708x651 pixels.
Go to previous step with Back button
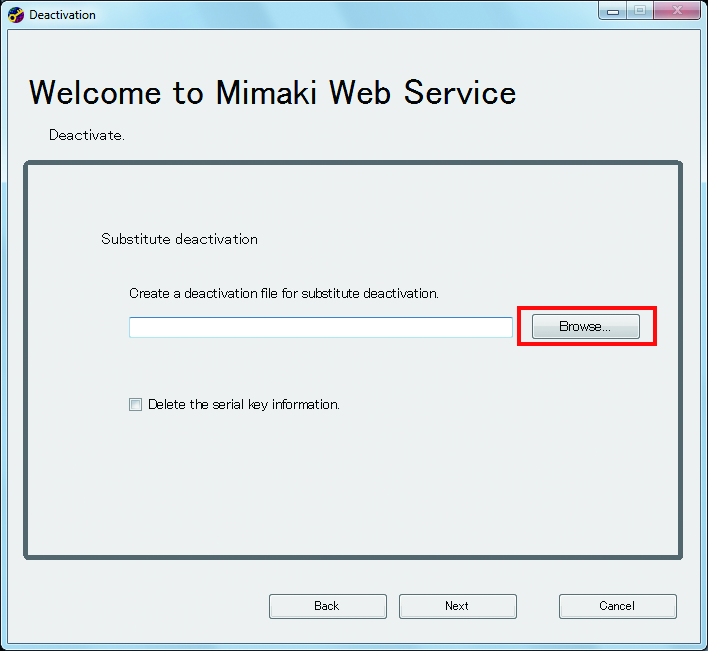pos(327,606)
